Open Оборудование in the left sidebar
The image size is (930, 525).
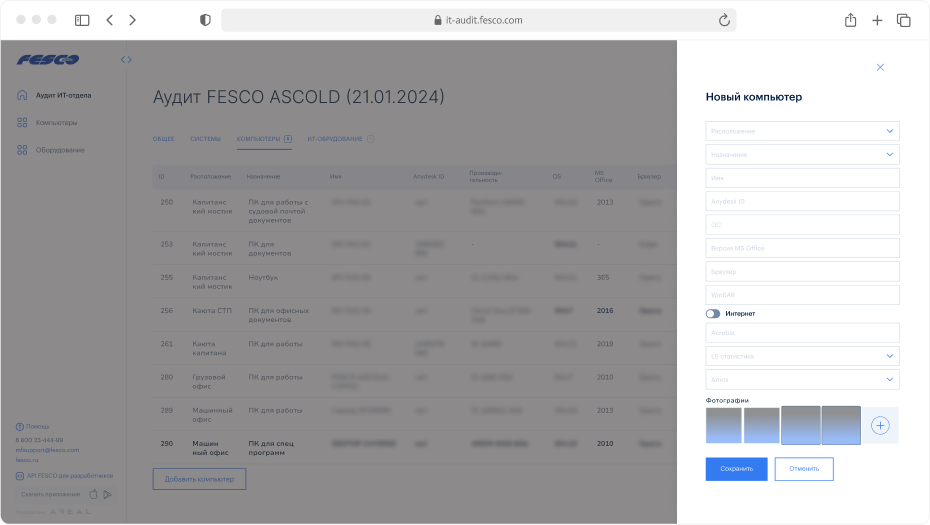coord(60,150)
